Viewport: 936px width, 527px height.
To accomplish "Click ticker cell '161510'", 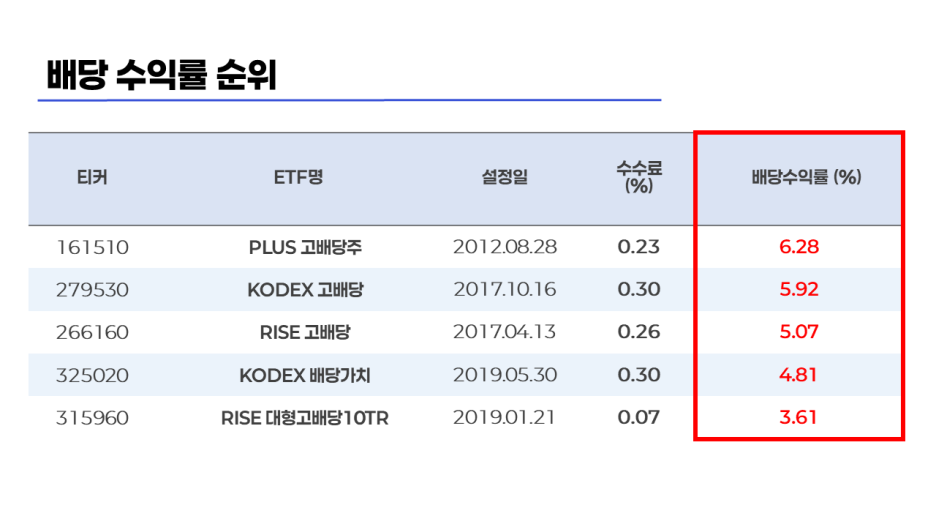I will (93, 247).
